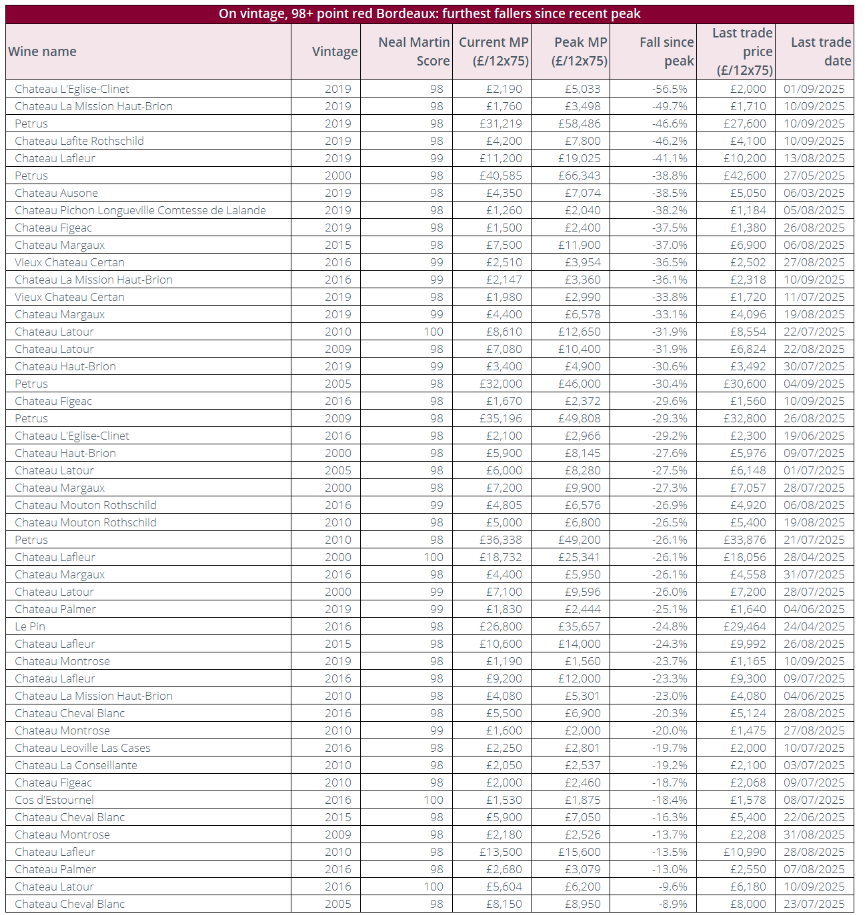The height and width of the screenshot is (915, 865).
Task: Select Petrus 2010 current price £36,338
Action: (501, 540)
